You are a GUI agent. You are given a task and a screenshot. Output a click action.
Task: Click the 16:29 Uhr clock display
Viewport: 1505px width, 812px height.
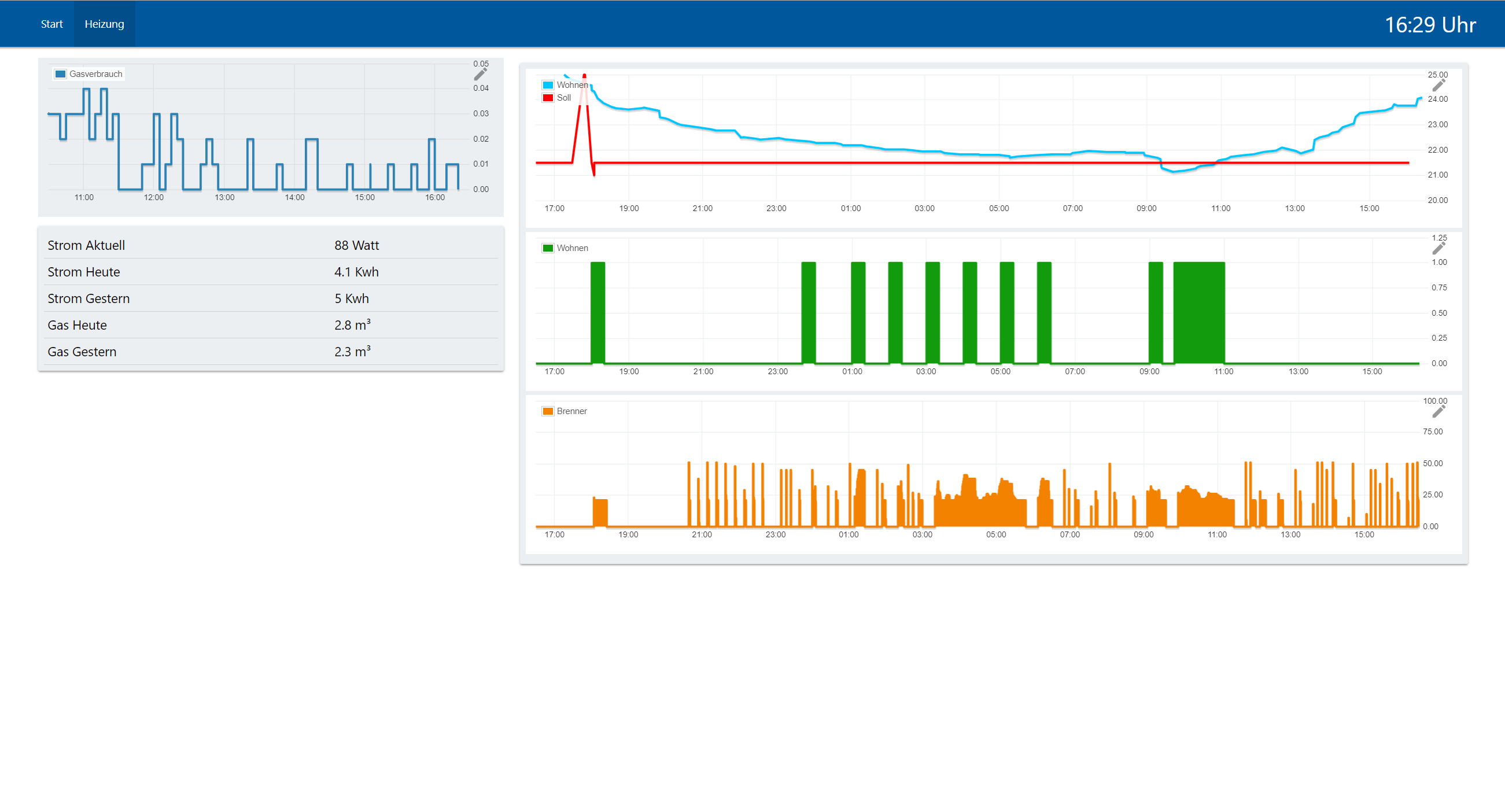(1430, 24)
